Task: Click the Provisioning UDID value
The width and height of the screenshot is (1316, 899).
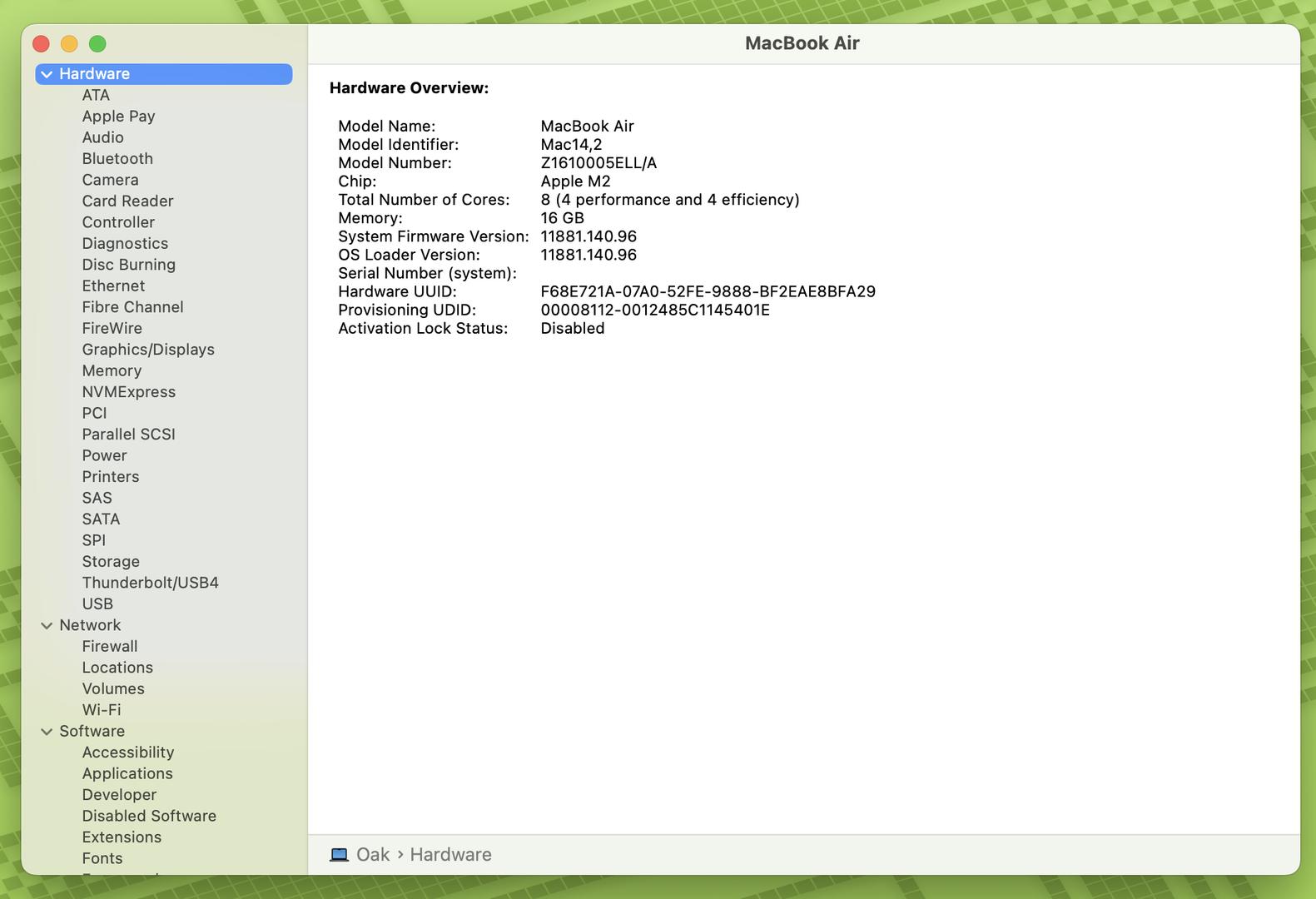Action: (x=655, y=310)
